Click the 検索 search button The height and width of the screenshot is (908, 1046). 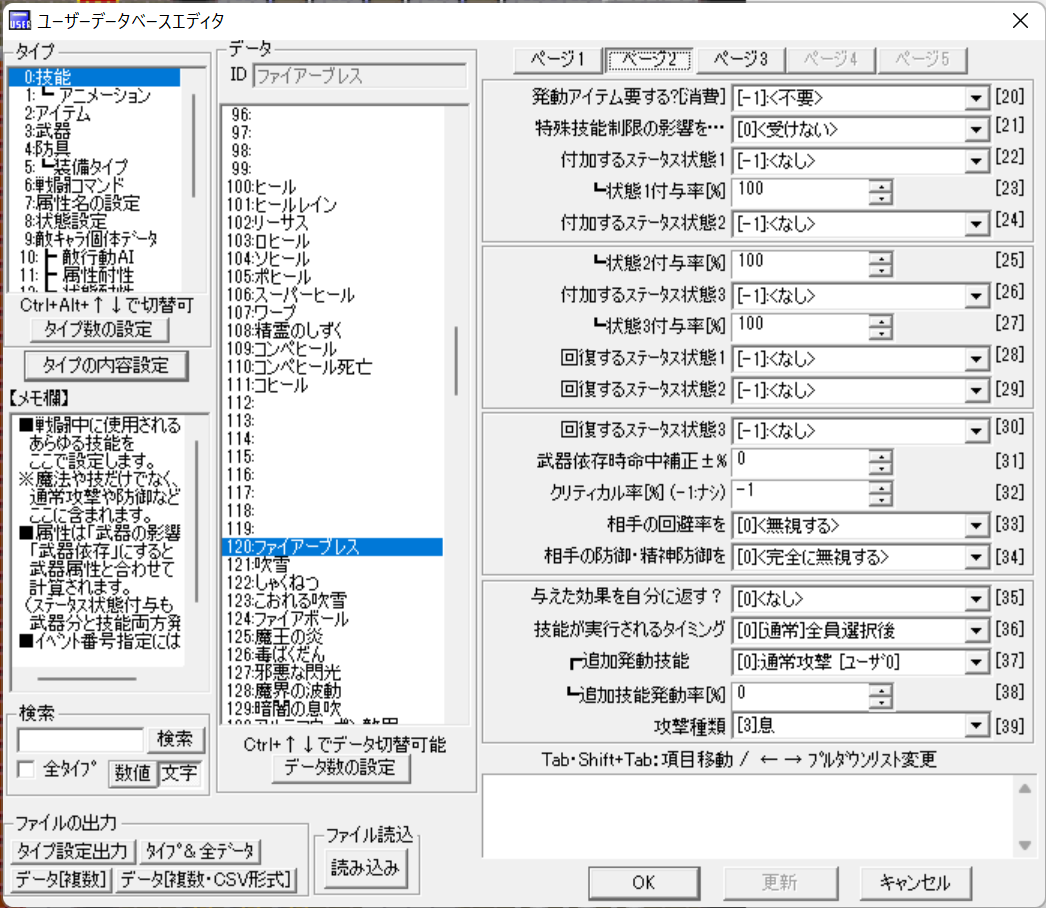click(x=175, y=739)
